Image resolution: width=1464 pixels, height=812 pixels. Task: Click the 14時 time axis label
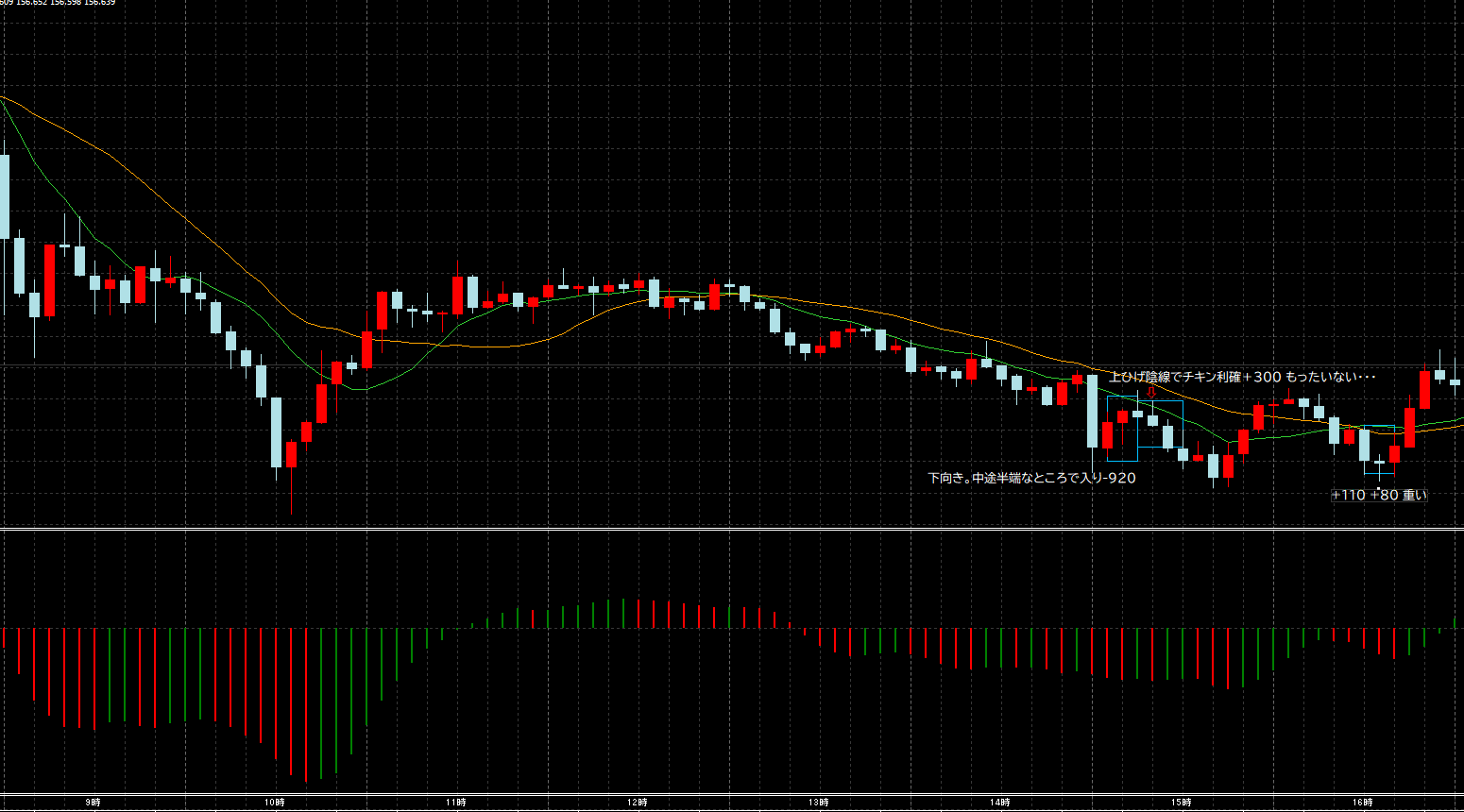tap(999, 803)
